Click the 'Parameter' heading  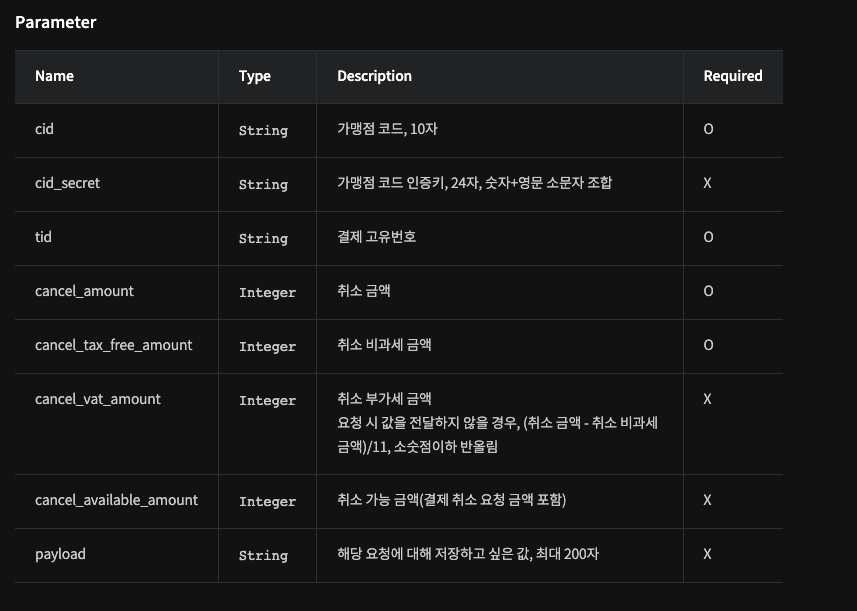coord(56,22)
